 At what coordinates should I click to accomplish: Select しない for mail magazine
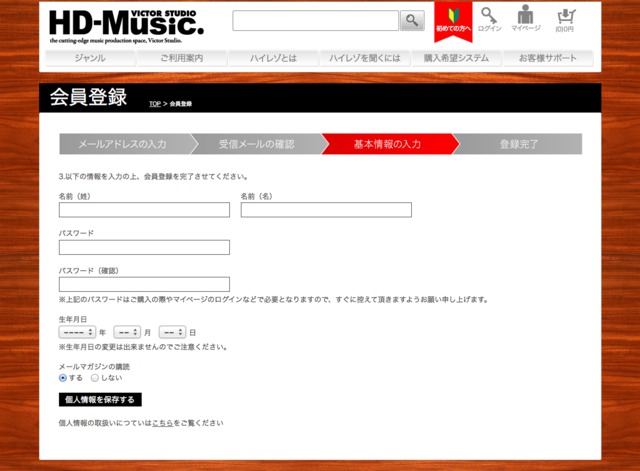pyautogui.click(x=95, y=378)
